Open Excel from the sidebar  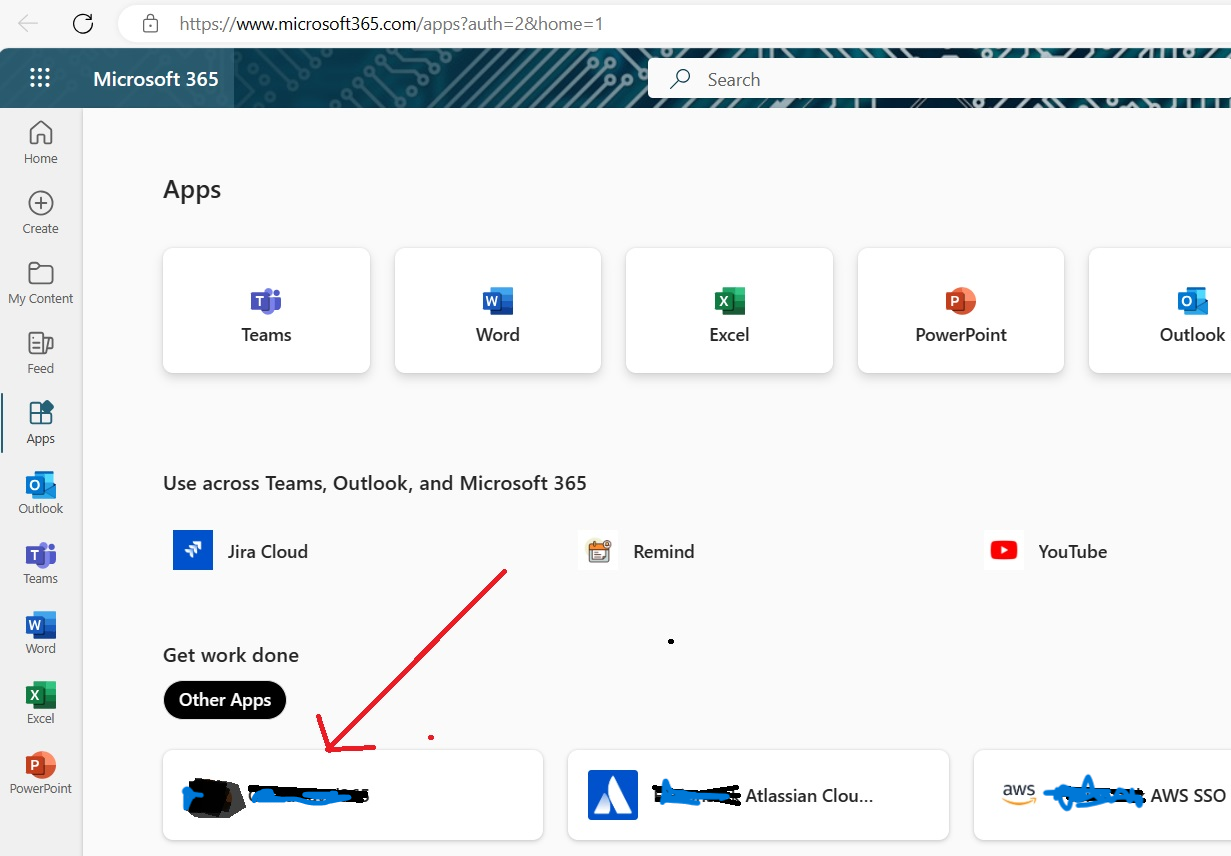coord(41,703)
